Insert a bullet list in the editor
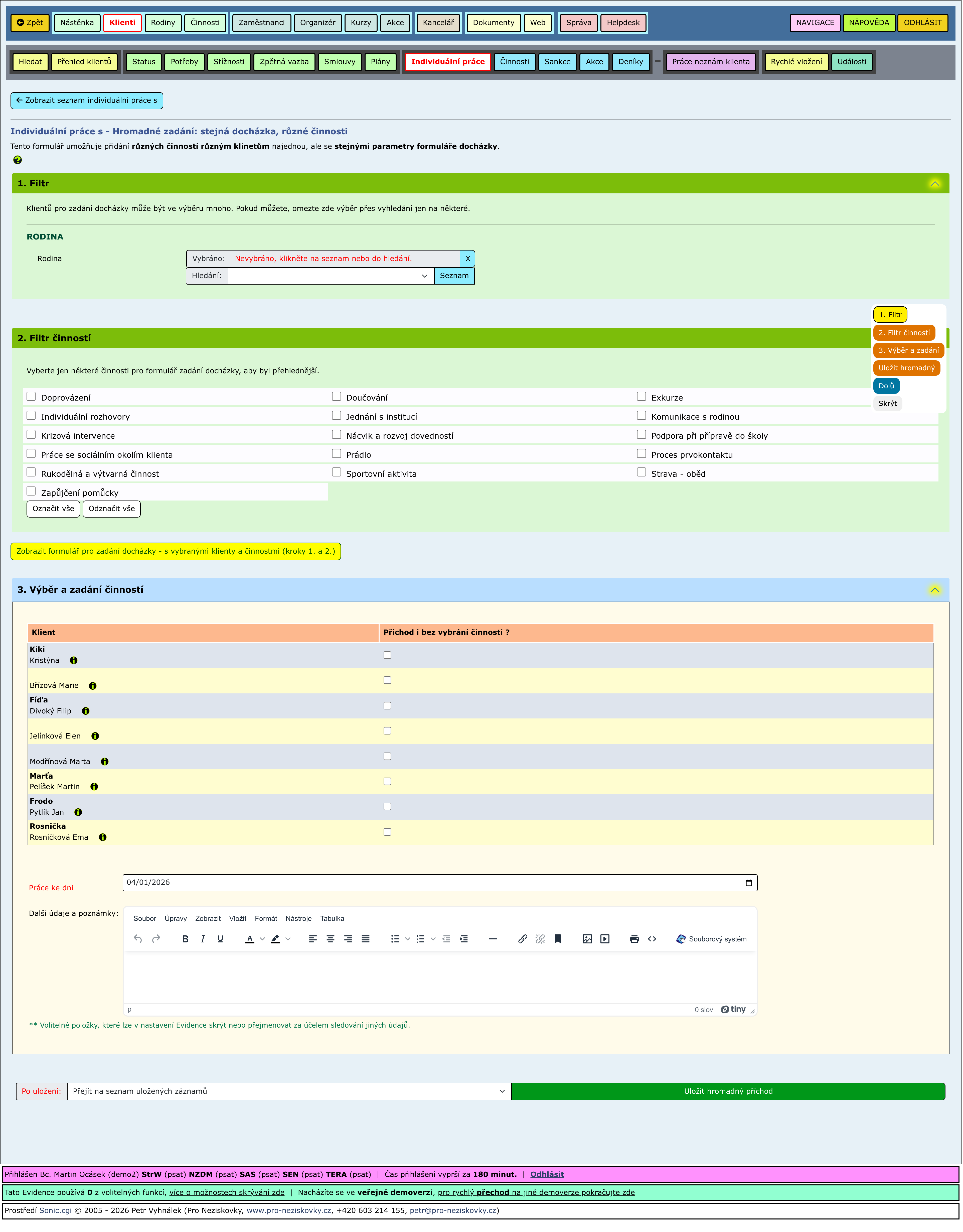Screen dimensions: 963x1232 coord(395,939)
